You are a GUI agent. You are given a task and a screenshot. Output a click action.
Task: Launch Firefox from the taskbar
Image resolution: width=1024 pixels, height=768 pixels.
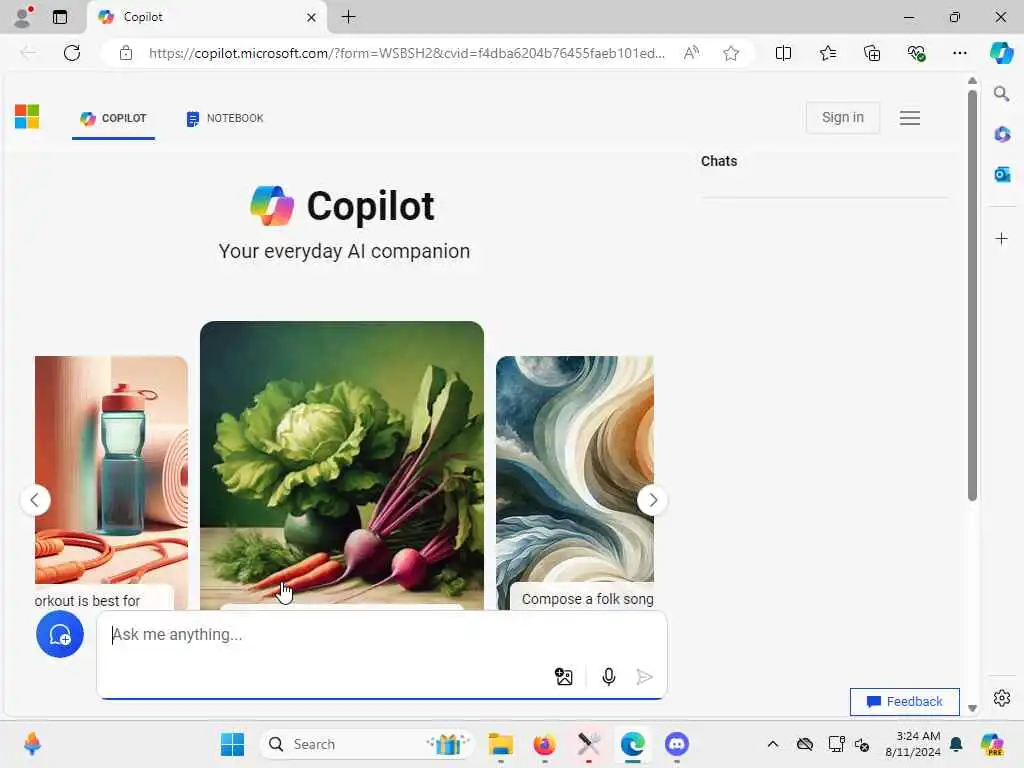[x=545, y=744]
